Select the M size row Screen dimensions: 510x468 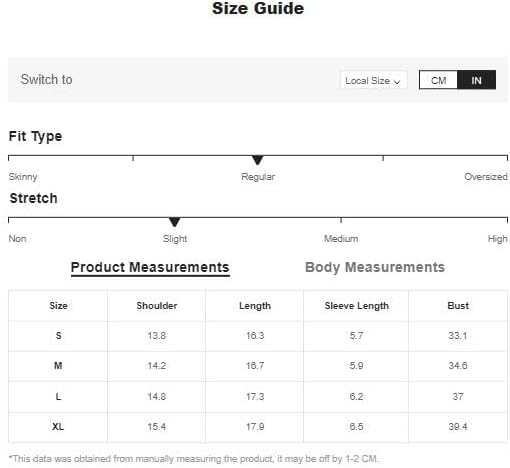[258, 366]
